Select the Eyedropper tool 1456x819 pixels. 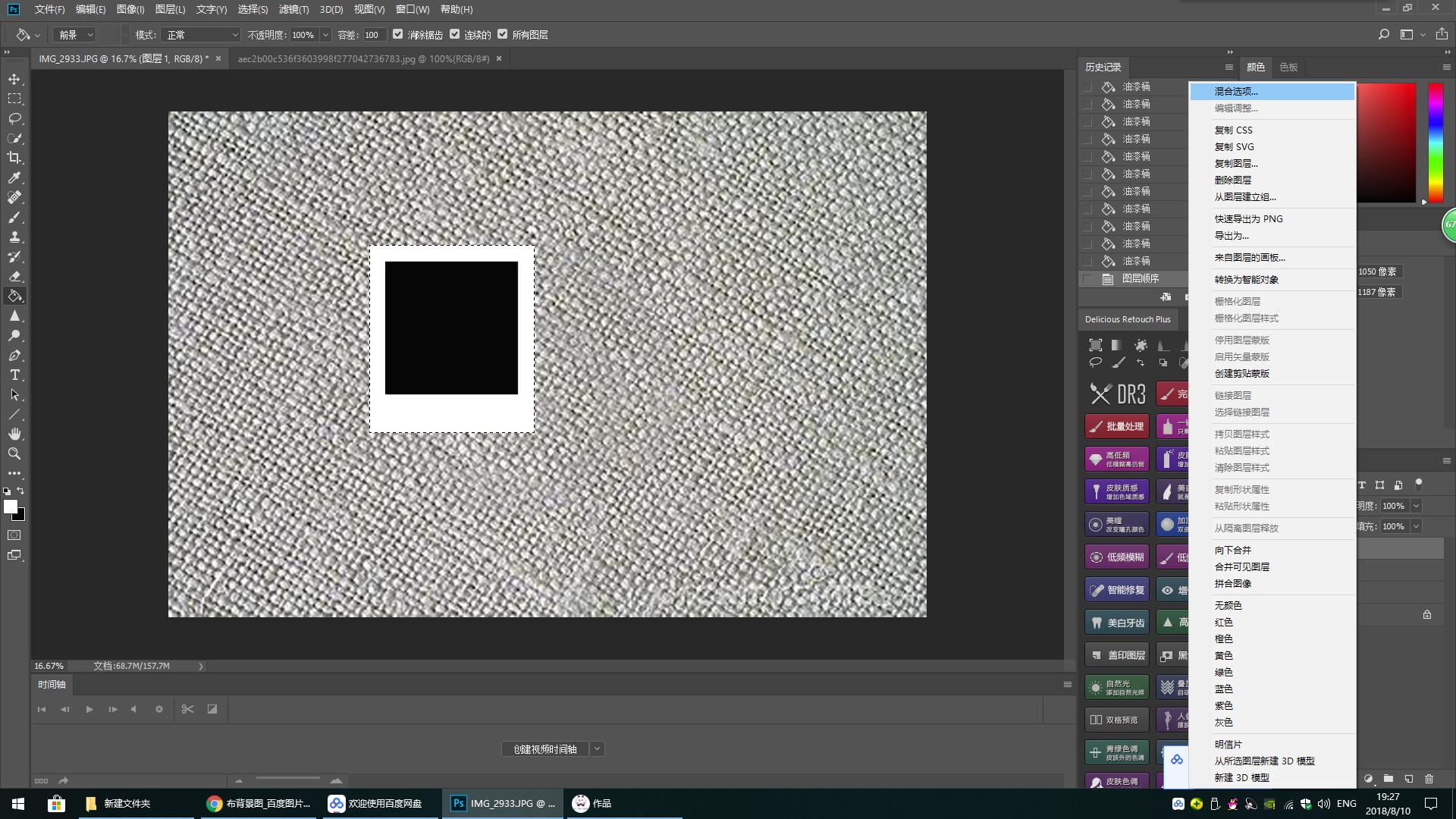(x=14, y=177)
